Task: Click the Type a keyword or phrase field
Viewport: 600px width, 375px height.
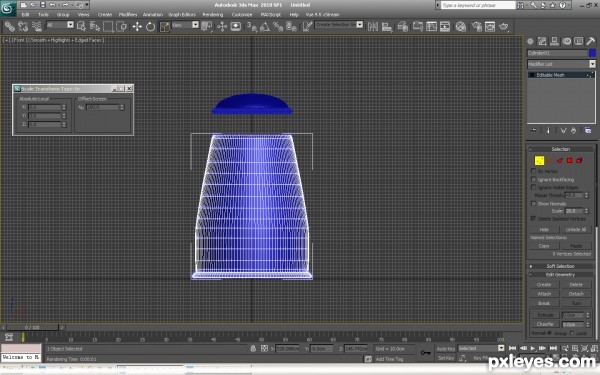Action: 478,5
